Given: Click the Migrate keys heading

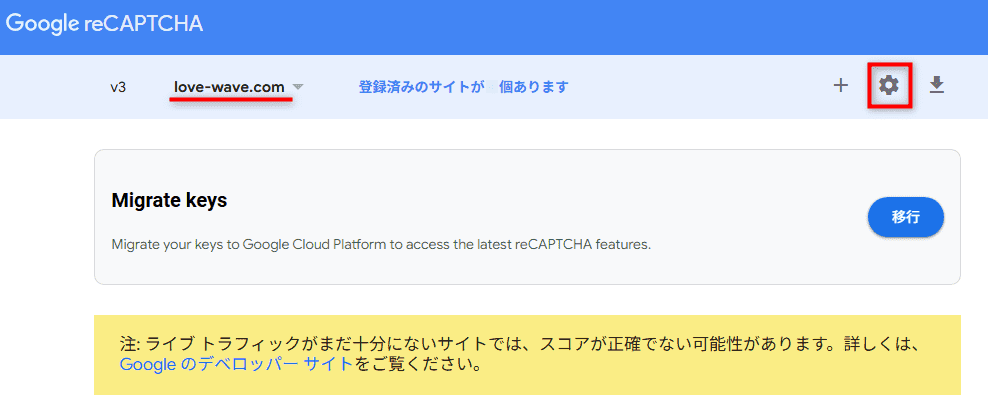Looking at the screenshot, I should point(169,201).
